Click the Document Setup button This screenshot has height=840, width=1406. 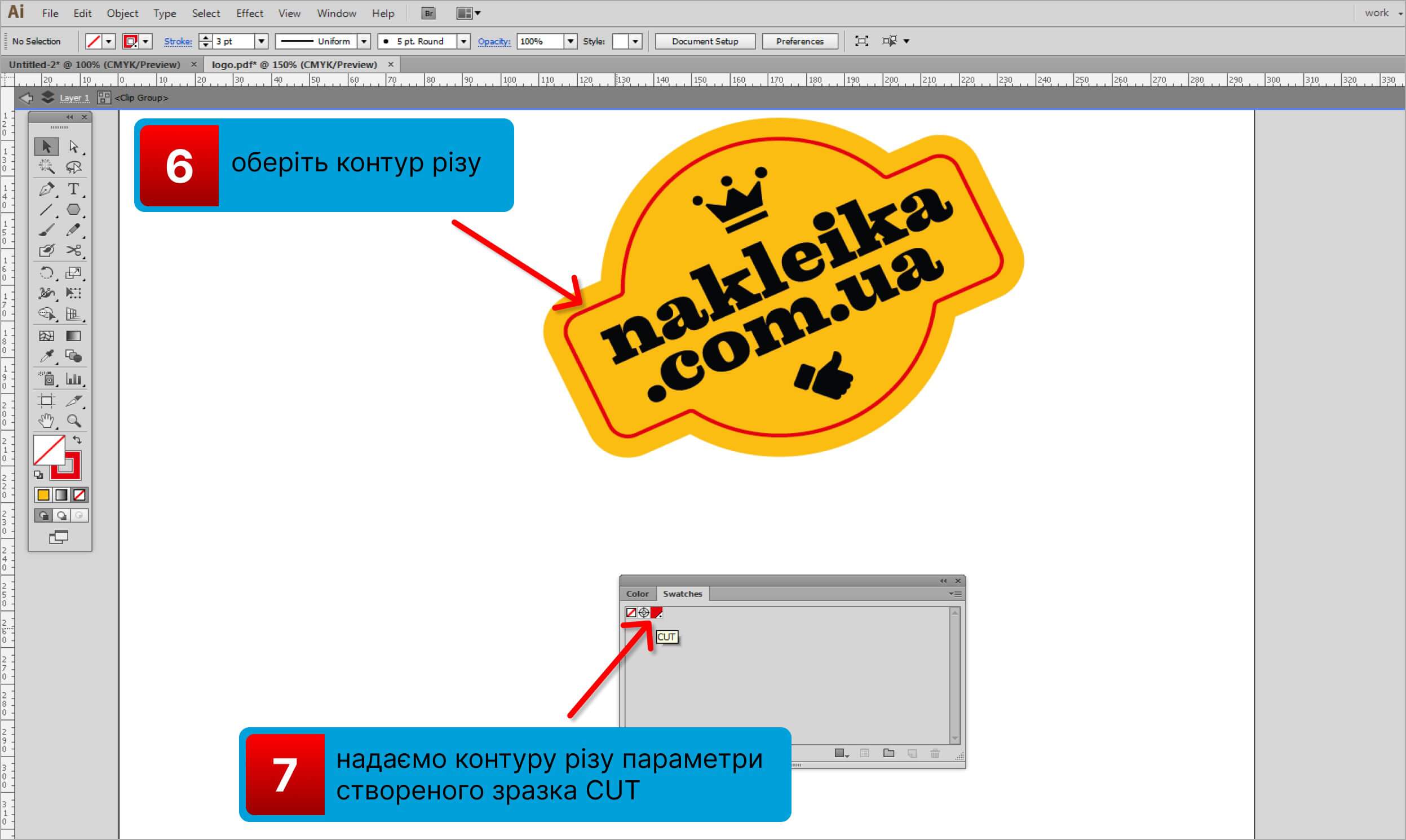[x=705, y=41]
